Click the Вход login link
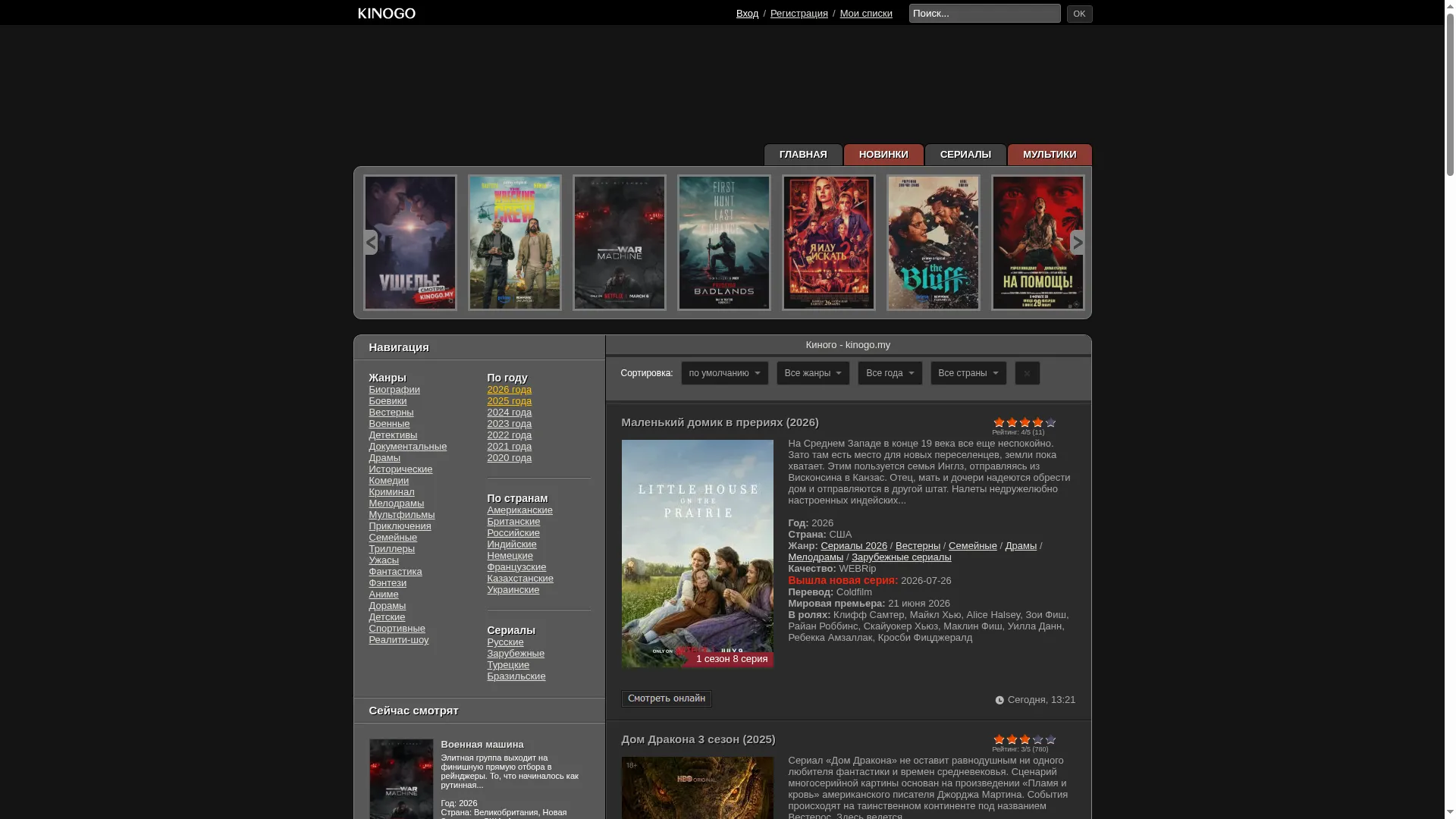Image resolution: width=1456 pixels, height=819 pixels. 747,14
